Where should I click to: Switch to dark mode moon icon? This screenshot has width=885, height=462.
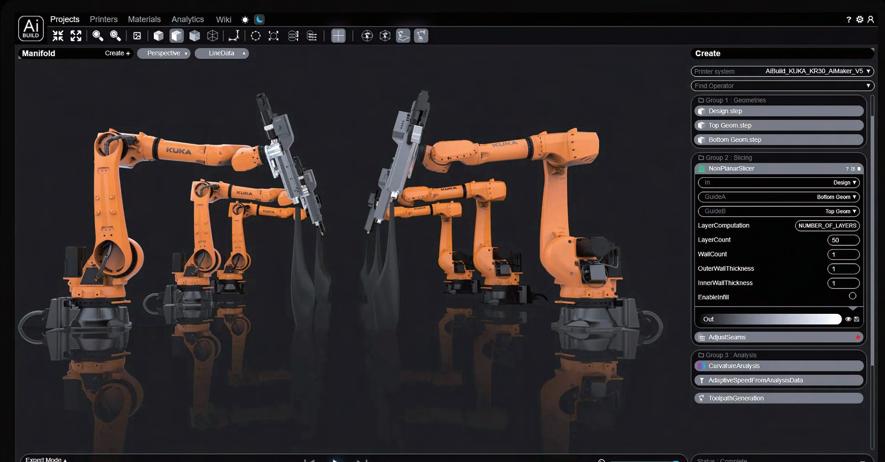(259, 20)
